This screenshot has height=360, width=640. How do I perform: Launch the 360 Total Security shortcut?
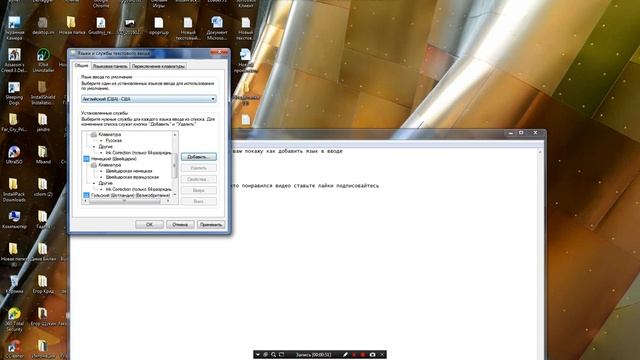pyautogui.click(x=14, y=319)
